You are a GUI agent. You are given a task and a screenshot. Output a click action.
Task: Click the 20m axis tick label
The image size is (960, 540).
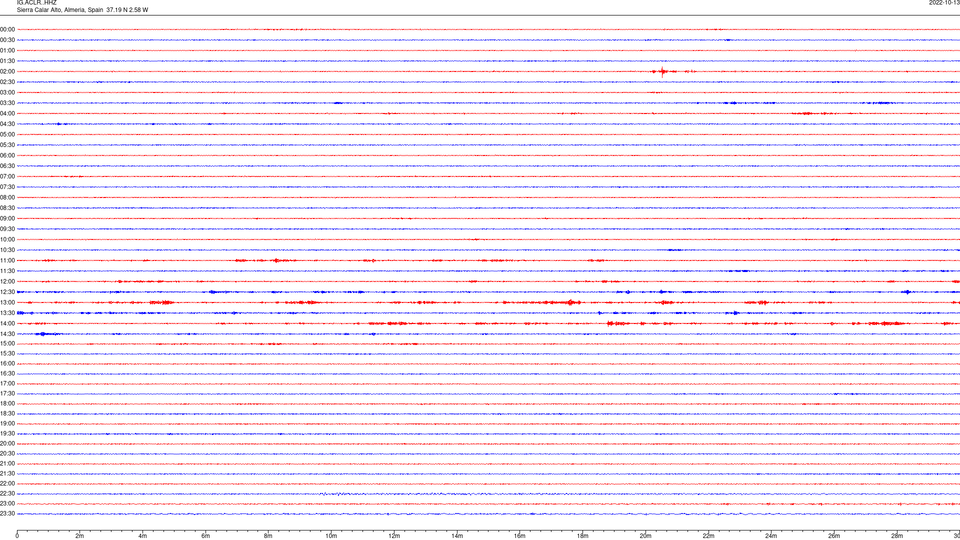pyautogui.click(x=646, y=536)
